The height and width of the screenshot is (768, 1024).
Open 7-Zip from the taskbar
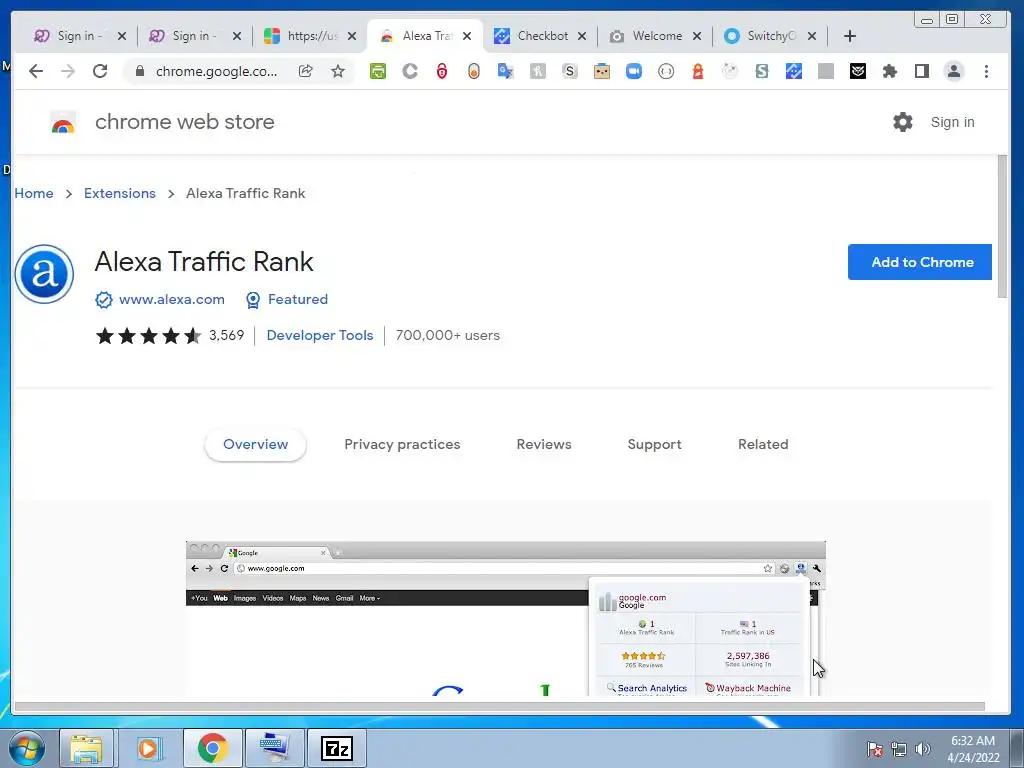(x=337, y=748)
